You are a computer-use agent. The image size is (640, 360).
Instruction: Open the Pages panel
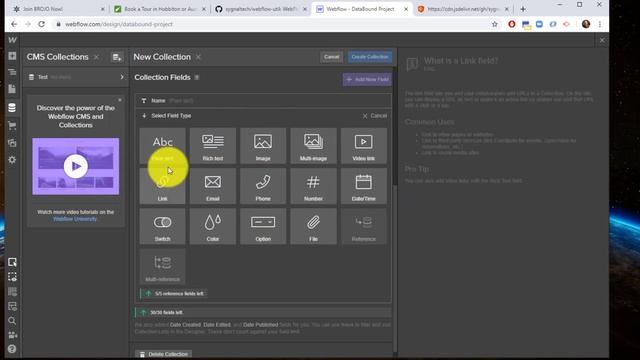[x=12, y=89]
